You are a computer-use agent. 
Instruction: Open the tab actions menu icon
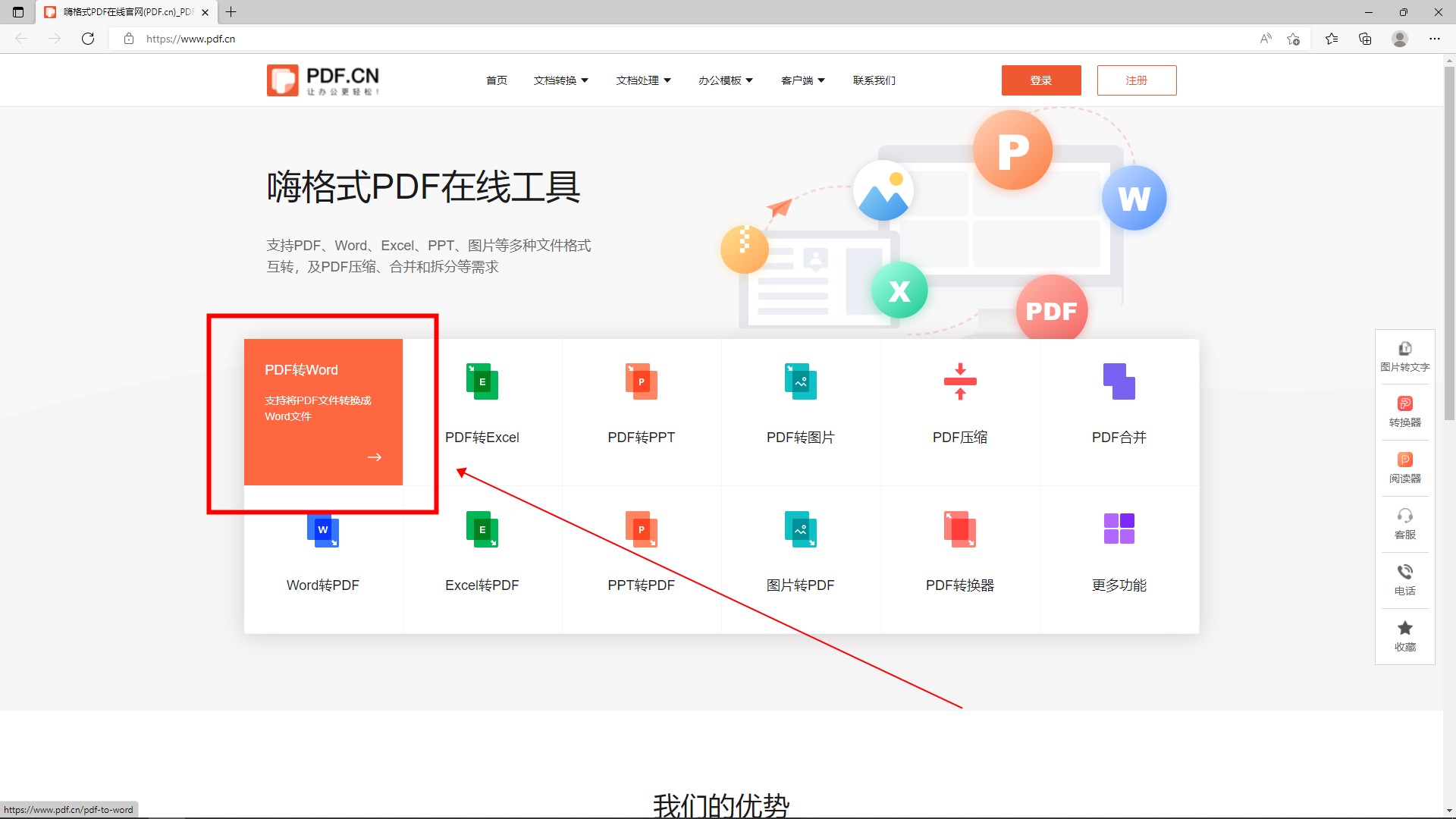tap(18, 12)
